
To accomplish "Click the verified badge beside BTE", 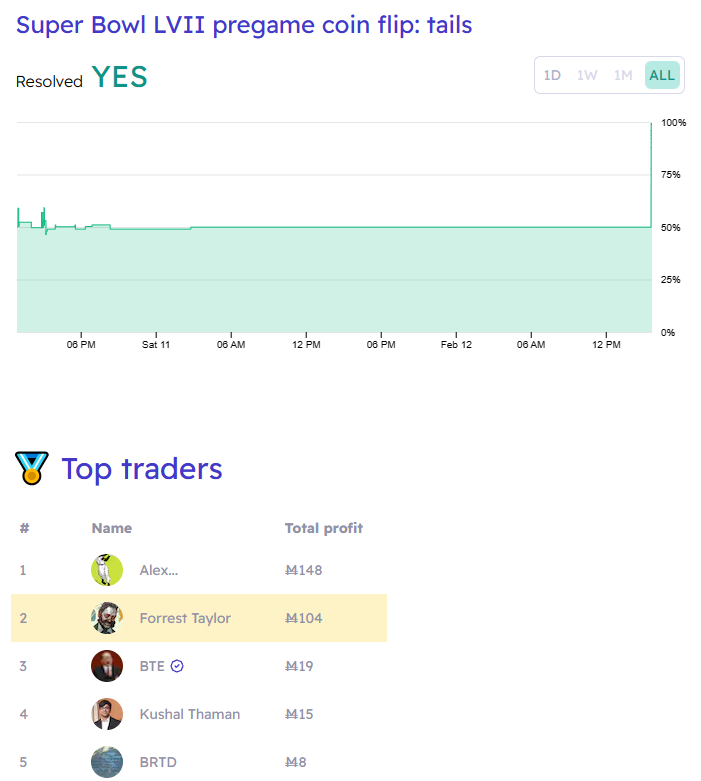I will [177, 666].
